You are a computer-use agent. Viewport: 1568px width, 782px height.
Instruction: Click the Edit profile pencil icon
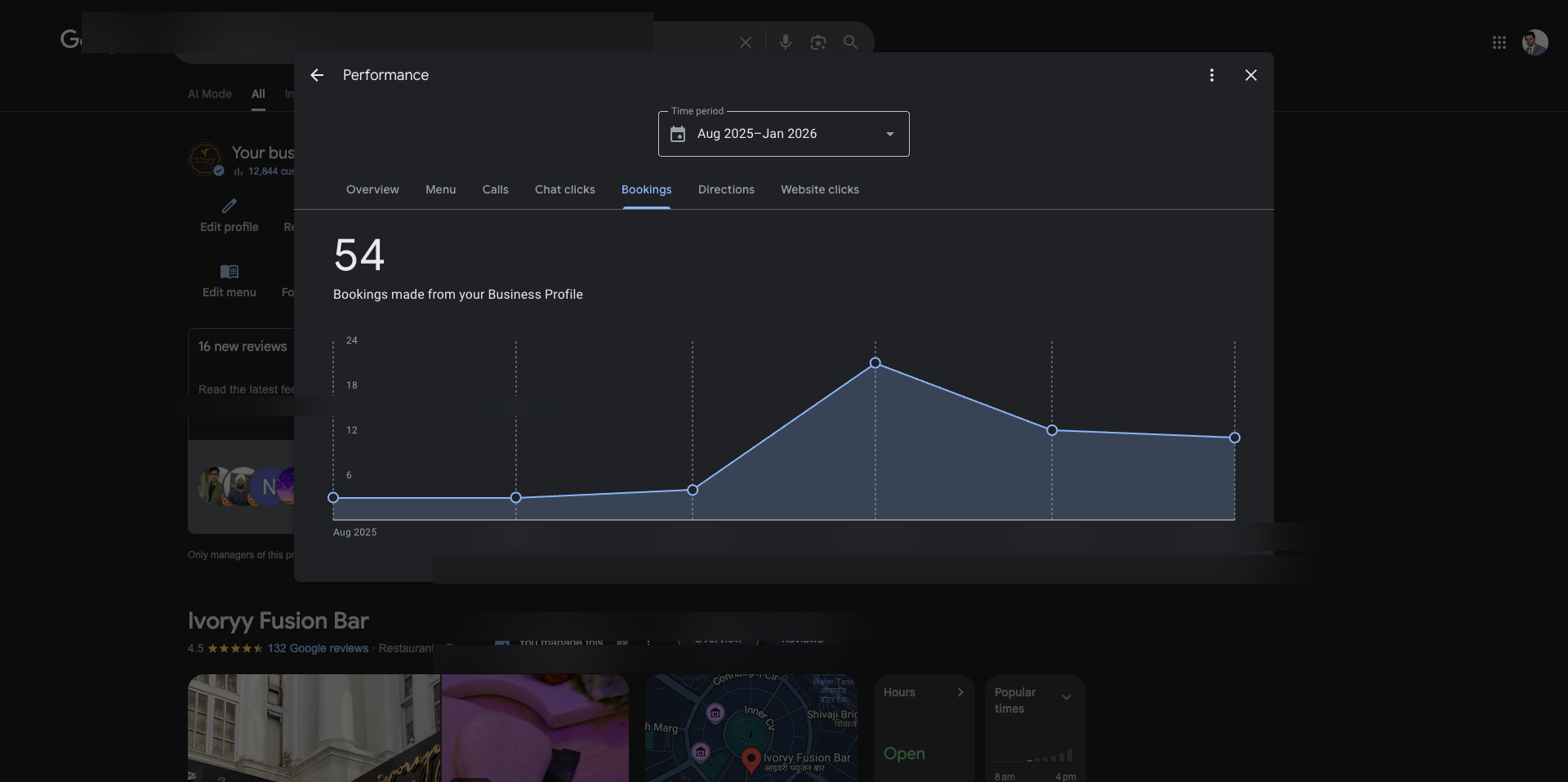coord(229,206)
